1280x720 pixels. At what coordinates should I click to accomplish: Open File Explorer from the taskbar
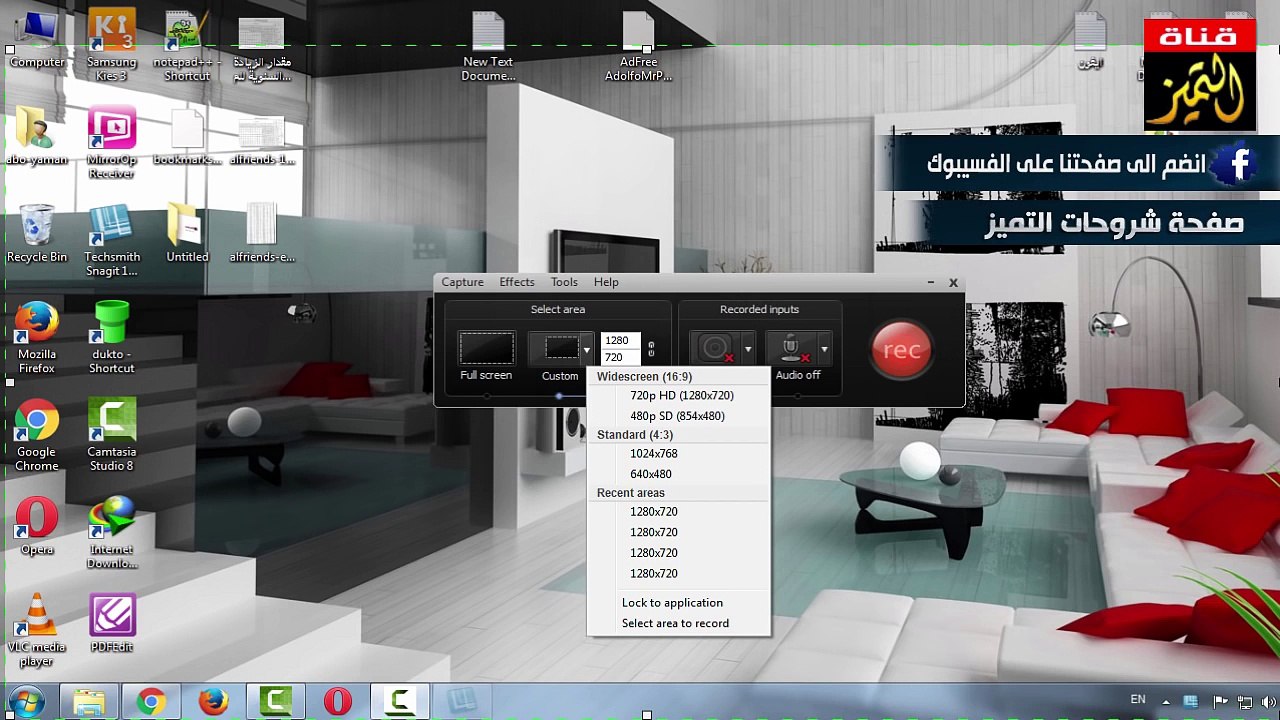coord(89,702)
